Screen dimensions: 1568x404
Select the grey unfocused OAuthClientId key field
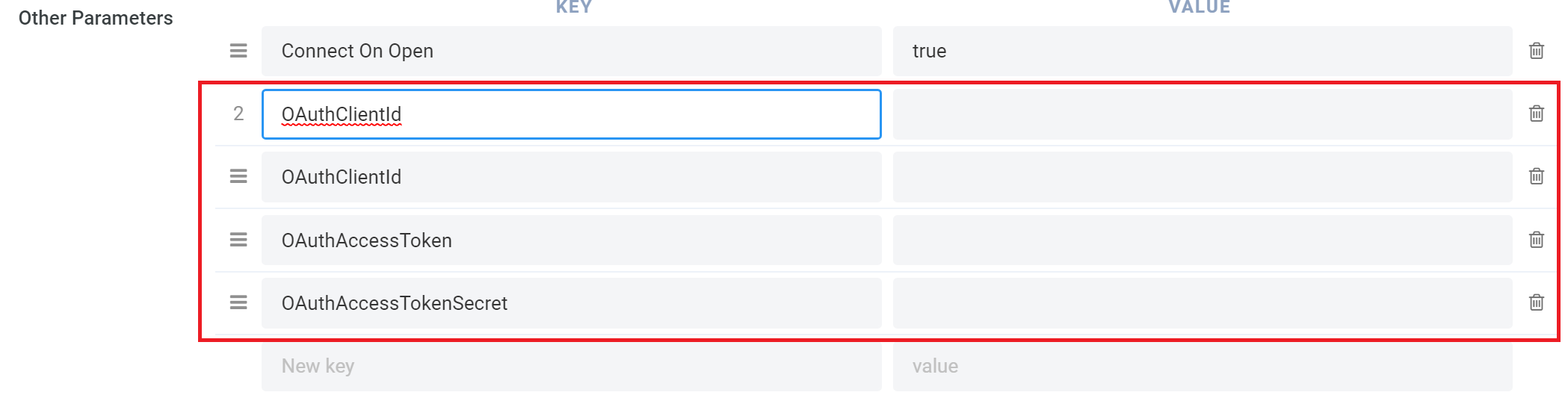[571, 177]
